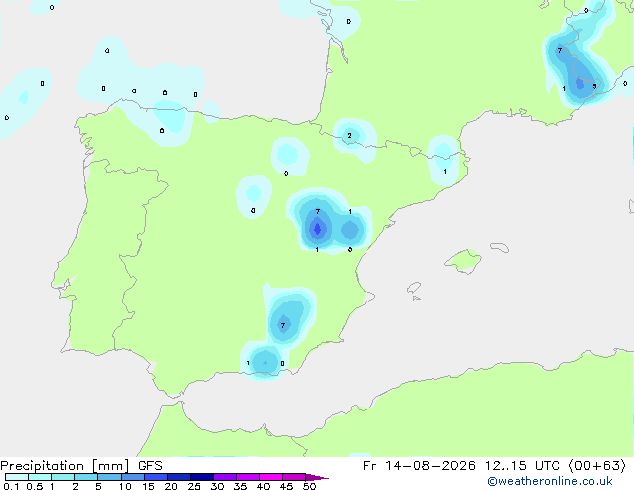Click the 'GFS' model label
The width and height of the screenshot is (634, 490).
(x=150, y=466)
